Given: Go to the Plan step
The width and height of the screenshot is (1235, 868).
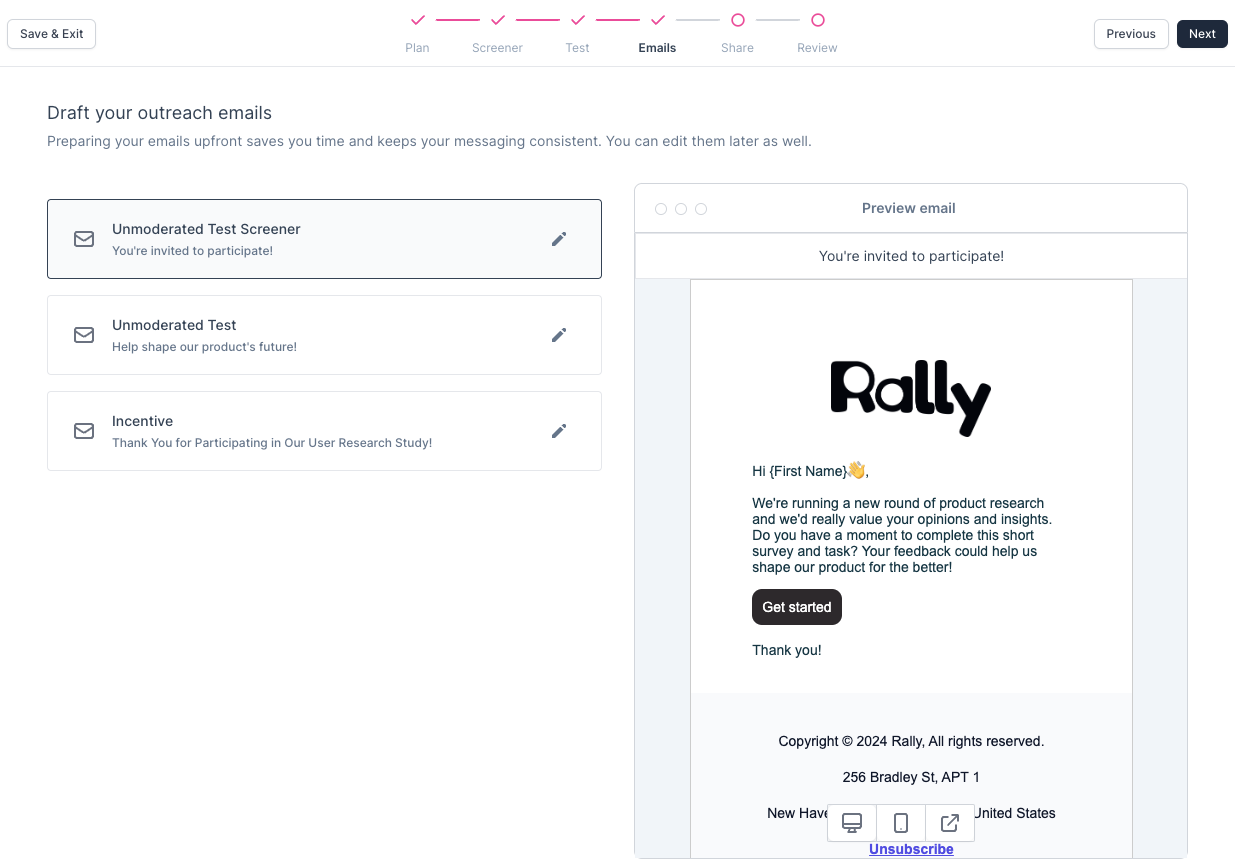Looking at the screenshot, I should (418, 31).
